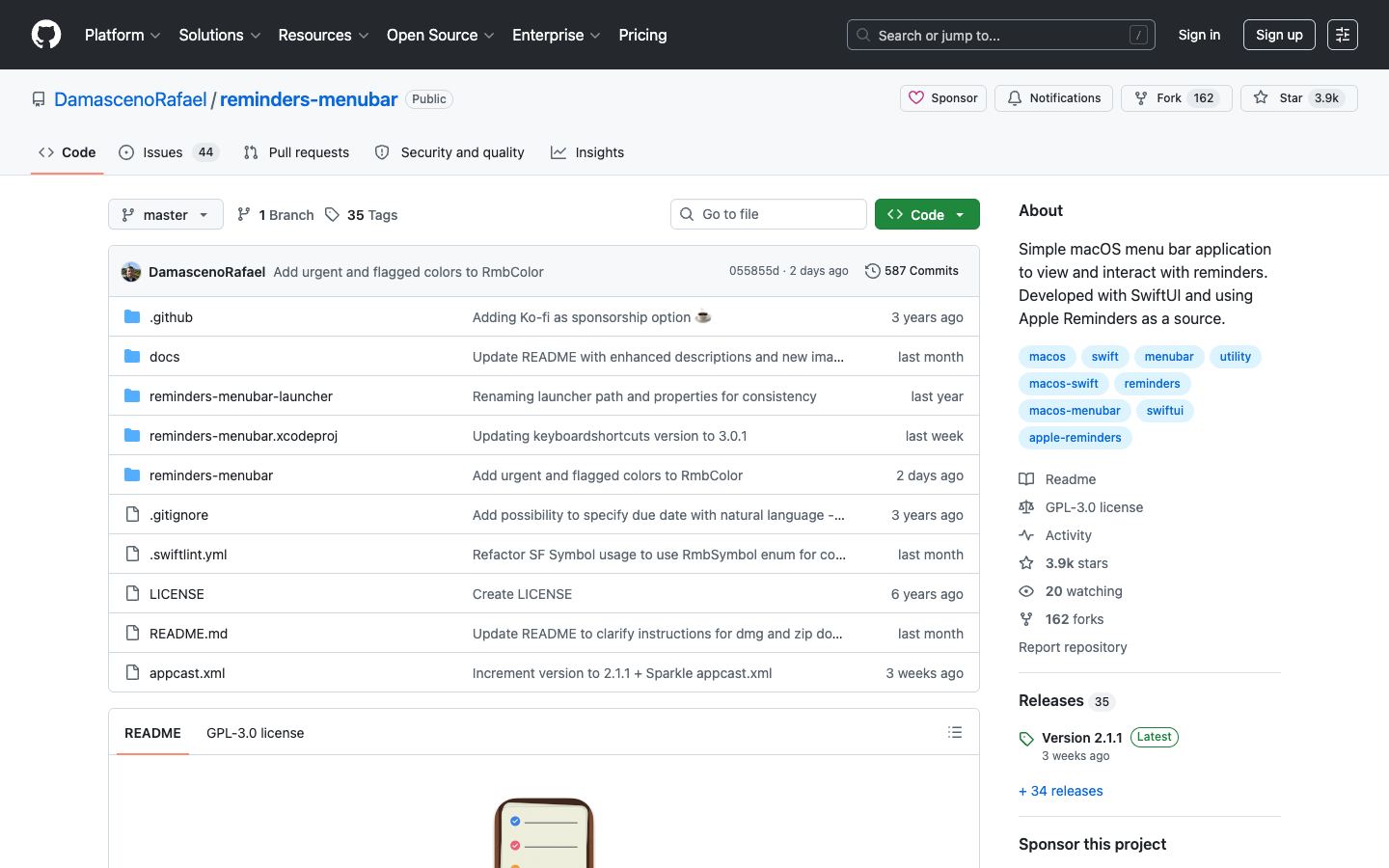Screen dimensions: 1389x868
Task: Open the Readme link in About
Action: [1058, 479]
